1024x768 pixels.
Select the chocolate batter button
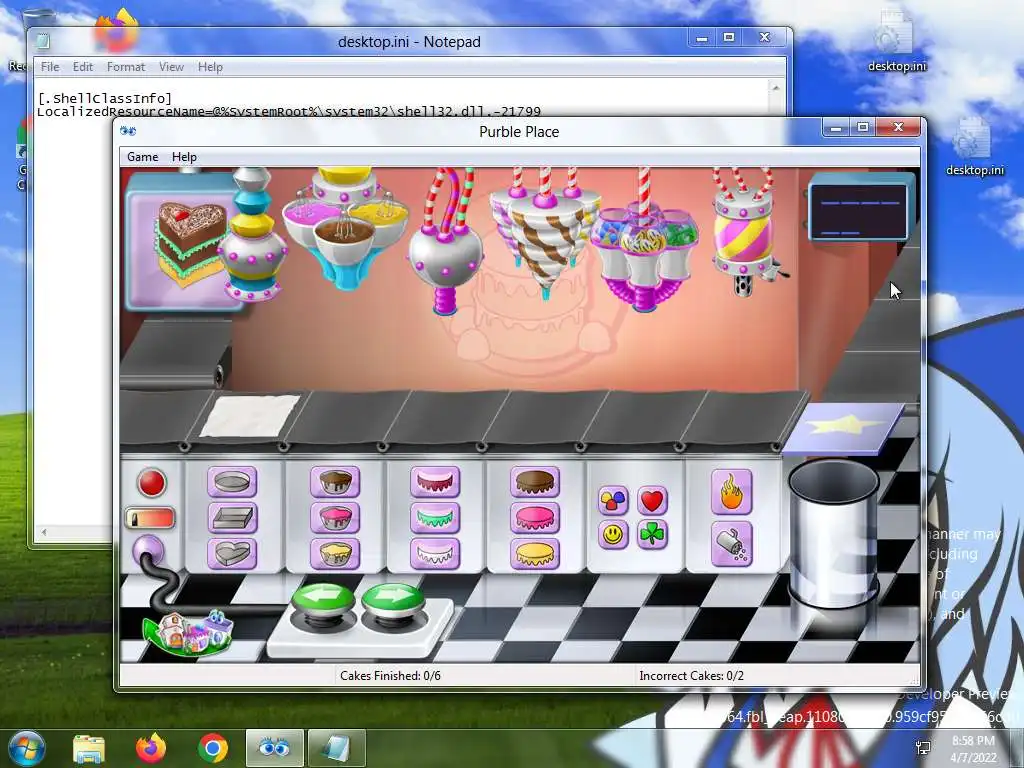pos(335,482)
